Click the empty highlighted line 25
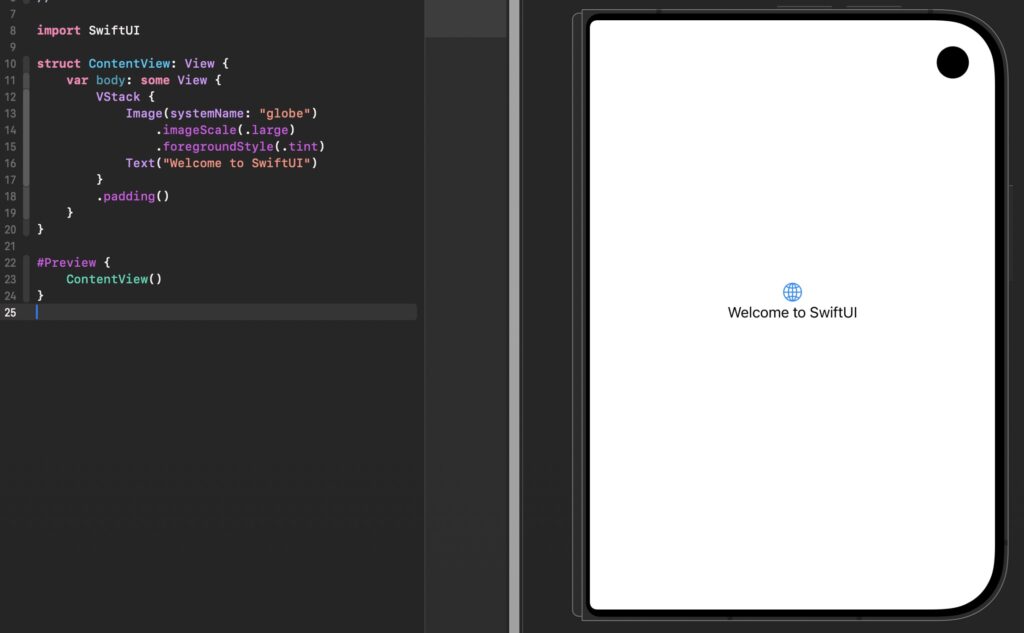Image resolution: width=1024 pixels, height=633 pixels. point(226,312)
